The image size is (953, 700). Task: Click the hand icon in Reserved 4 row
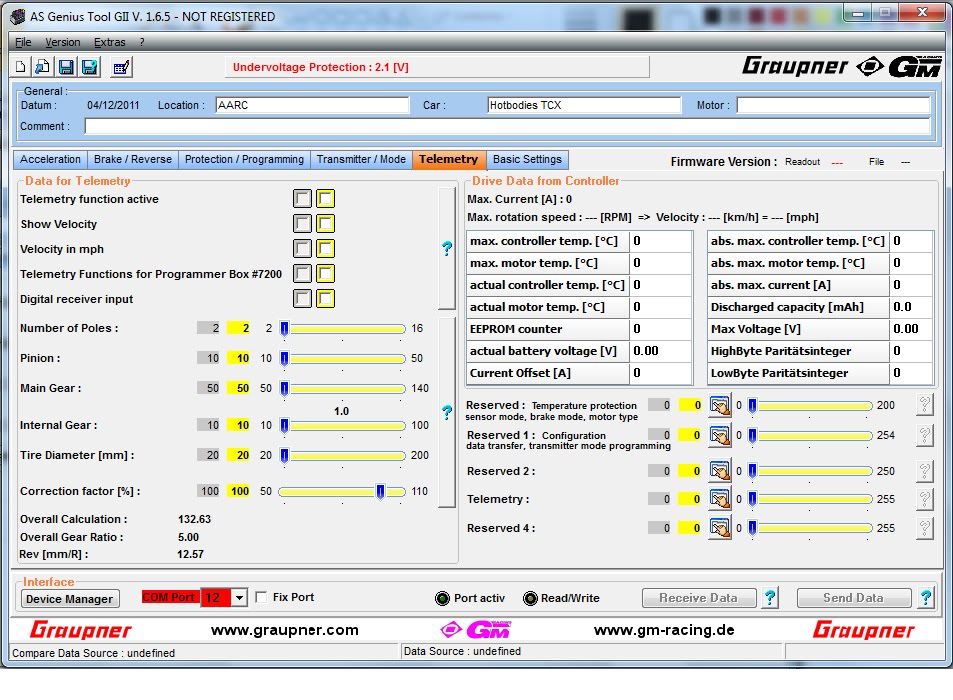coord(720,528)
